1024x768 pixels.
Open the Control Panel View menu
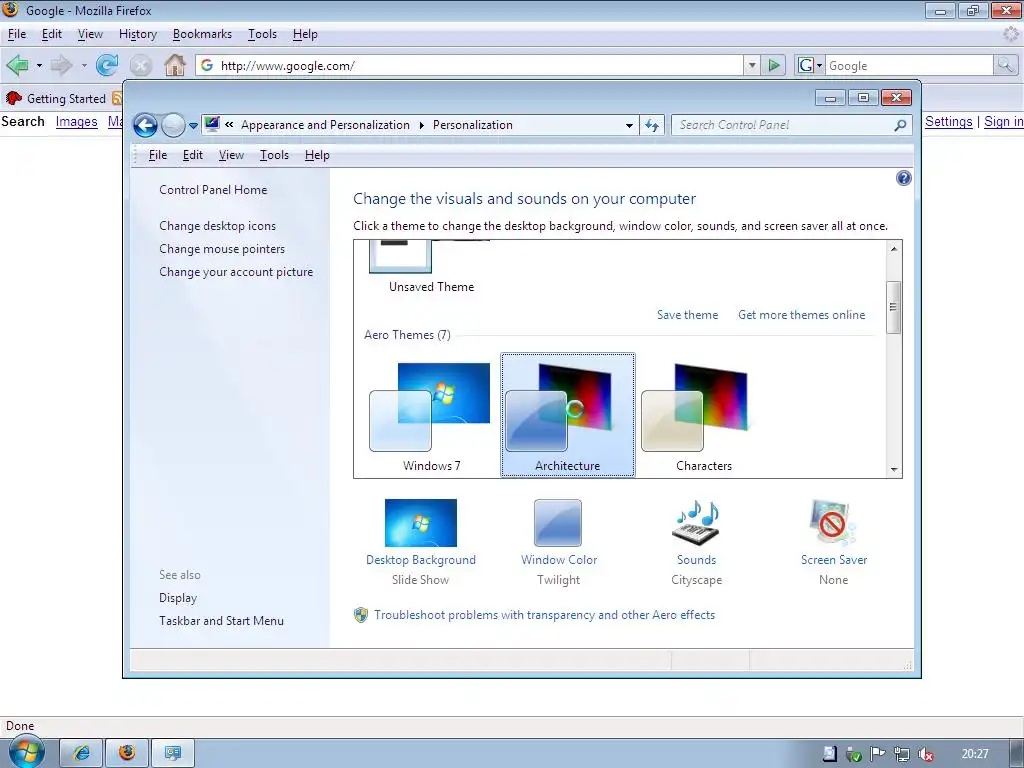click(231, 155)
